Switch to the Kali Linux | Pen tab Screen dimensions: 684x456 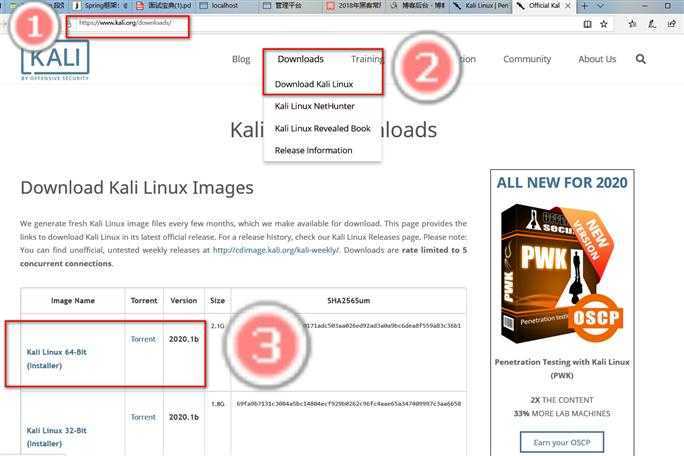(x=481, y=6)
